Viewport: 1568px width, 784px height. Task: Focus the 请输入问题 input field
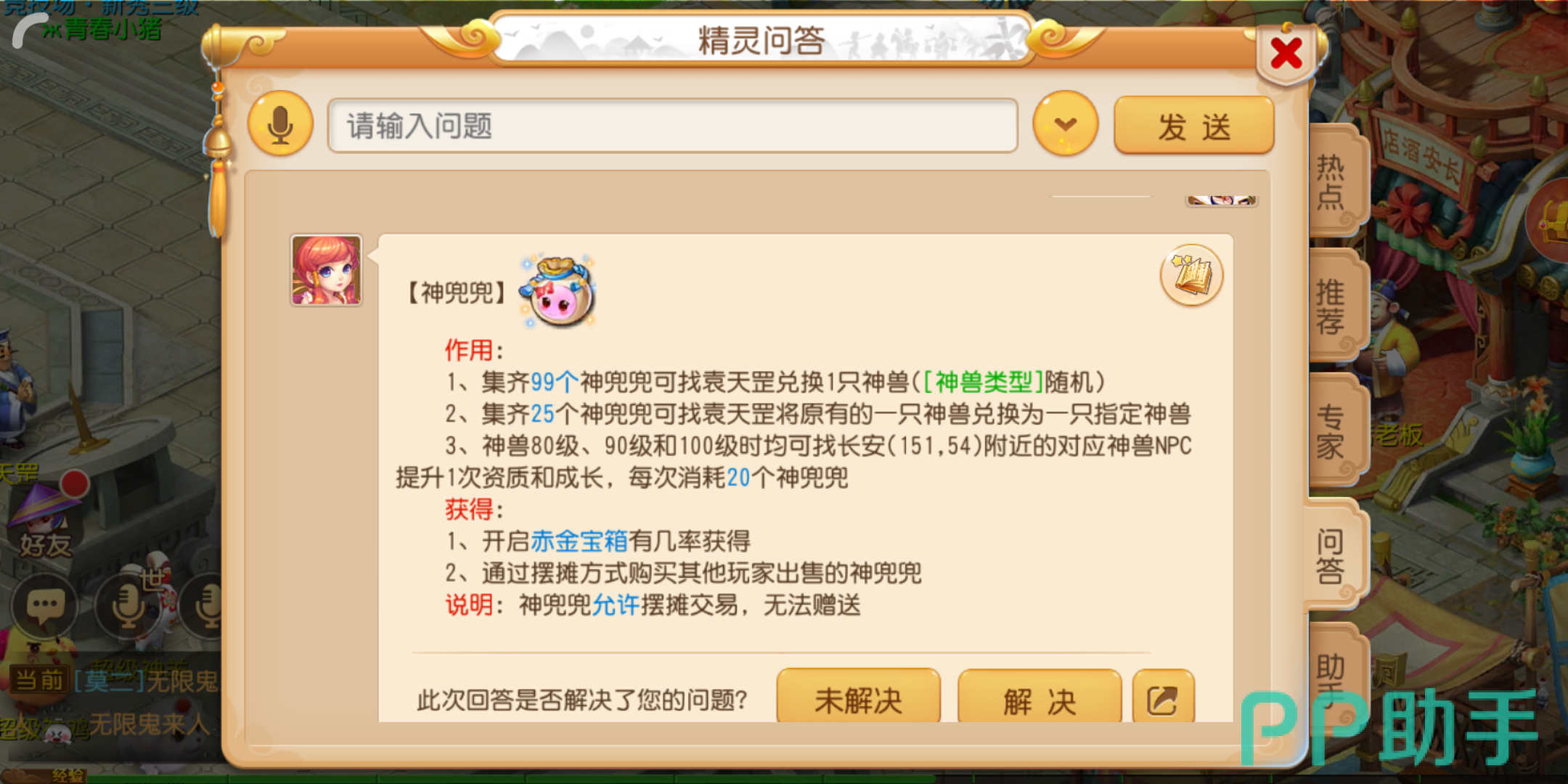(672, 125)
